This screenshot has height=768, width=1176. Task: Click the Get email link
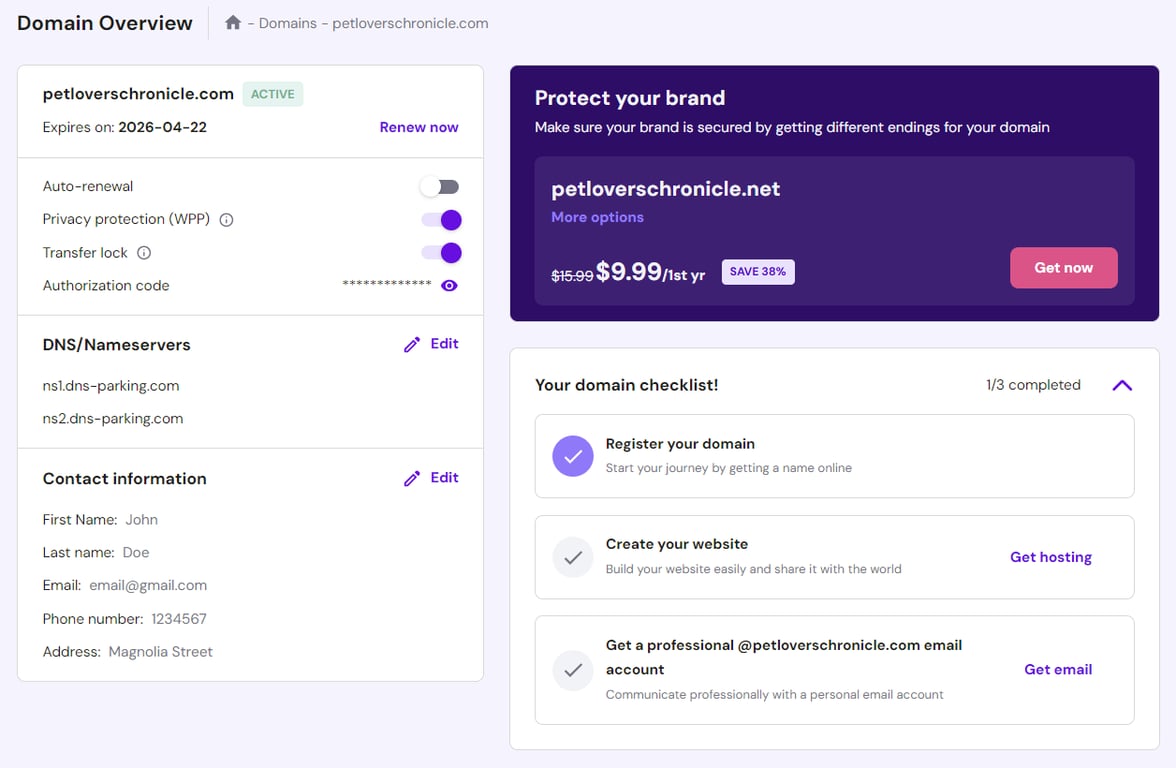(1057, 670)
